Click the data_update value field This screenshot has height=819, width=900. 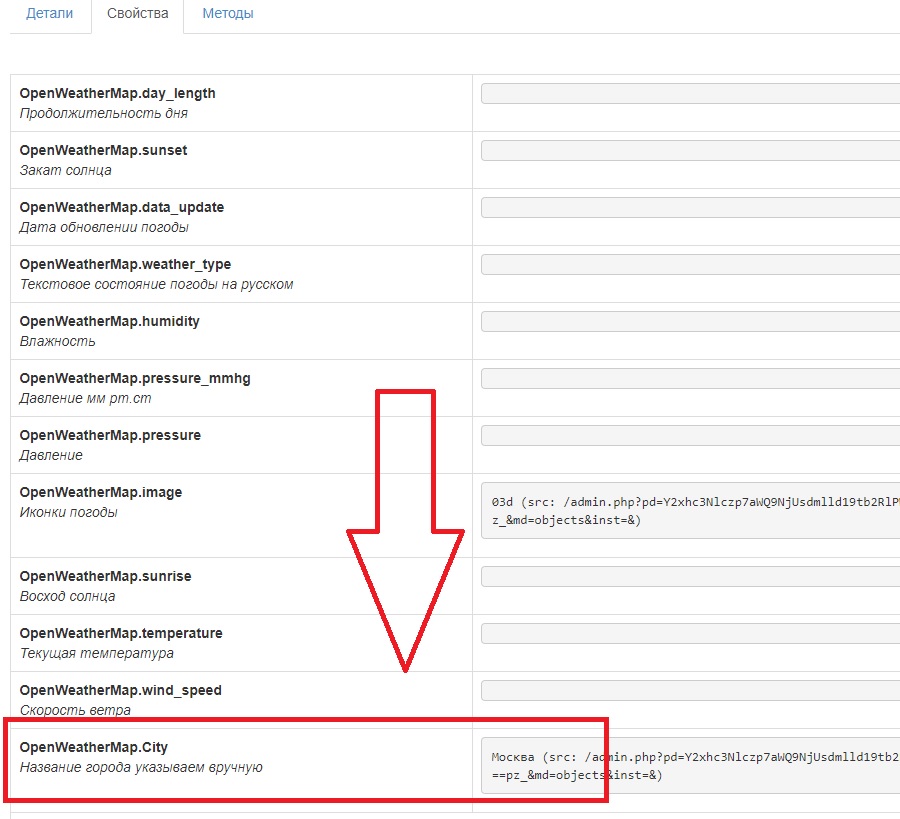[x=690, y=207]
